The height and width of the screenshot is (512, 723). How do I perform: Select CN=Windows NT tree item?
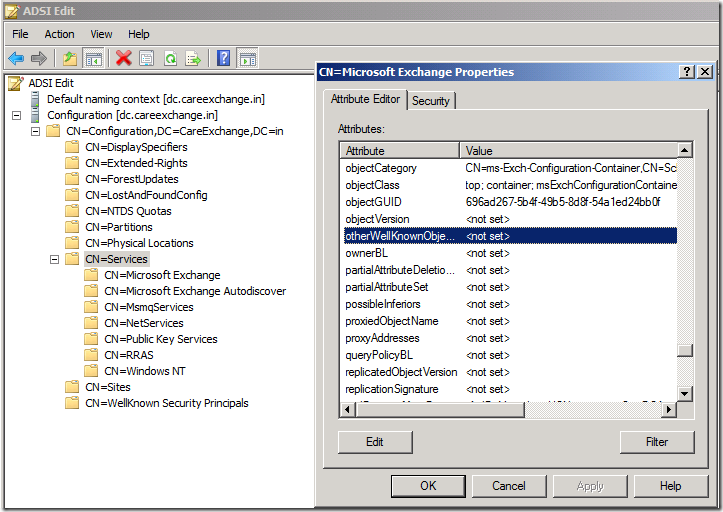coord(144,371)
